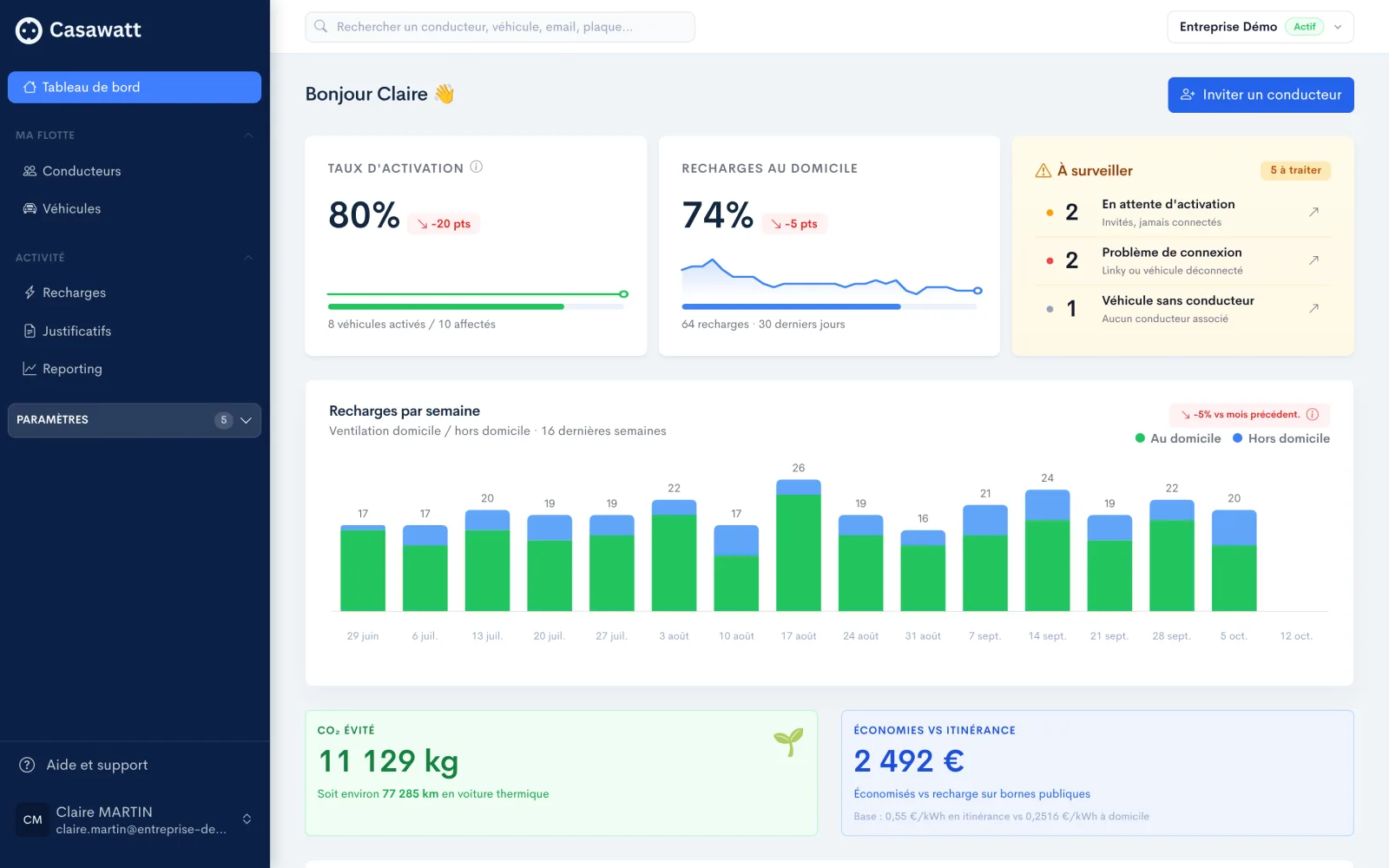Toggle Au domicile legend green dot
Viewport: 1389px width, 868px height.
1140,438
